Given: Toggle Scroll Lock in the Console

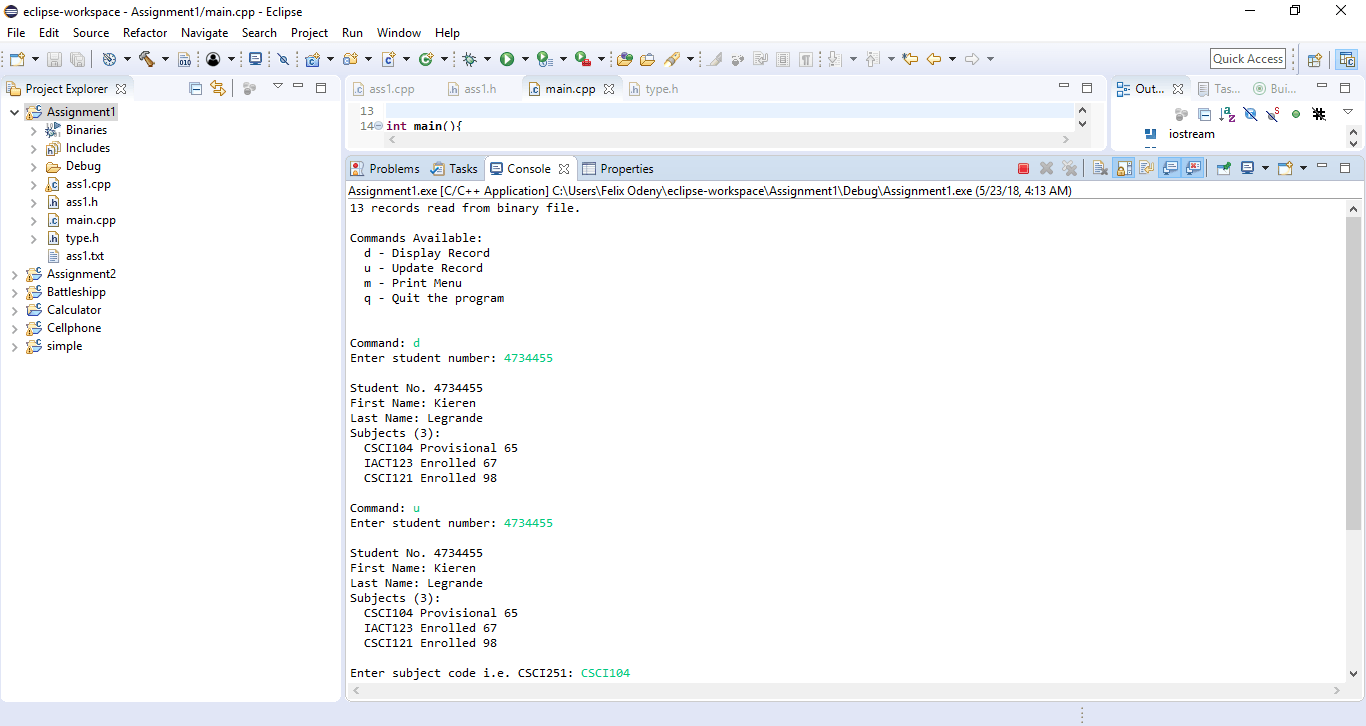Looking at the screenshot, I should pos(1124,169).
